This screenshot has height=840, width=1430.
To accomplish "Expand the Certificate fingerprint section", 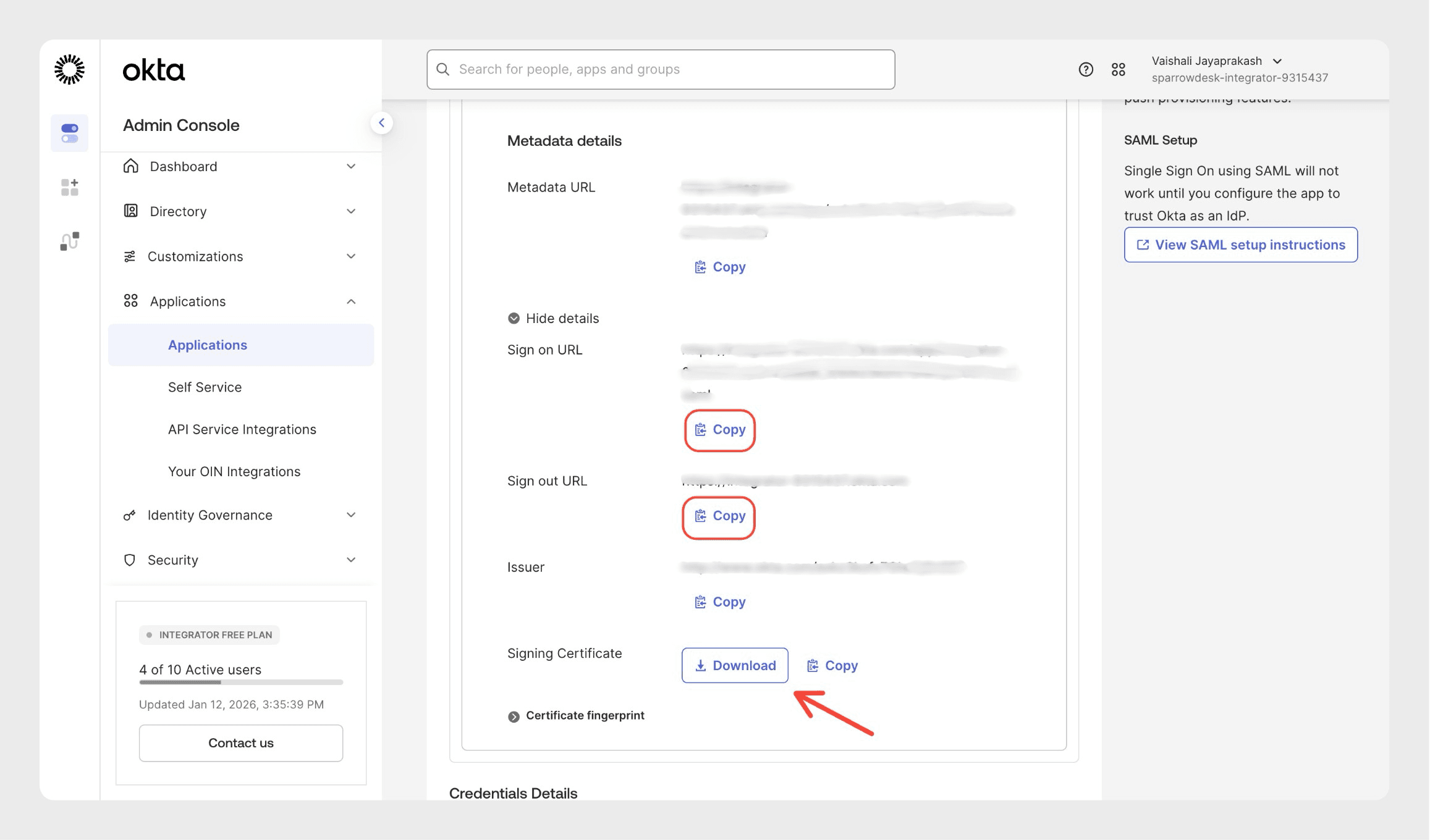I will click(514, 716).
